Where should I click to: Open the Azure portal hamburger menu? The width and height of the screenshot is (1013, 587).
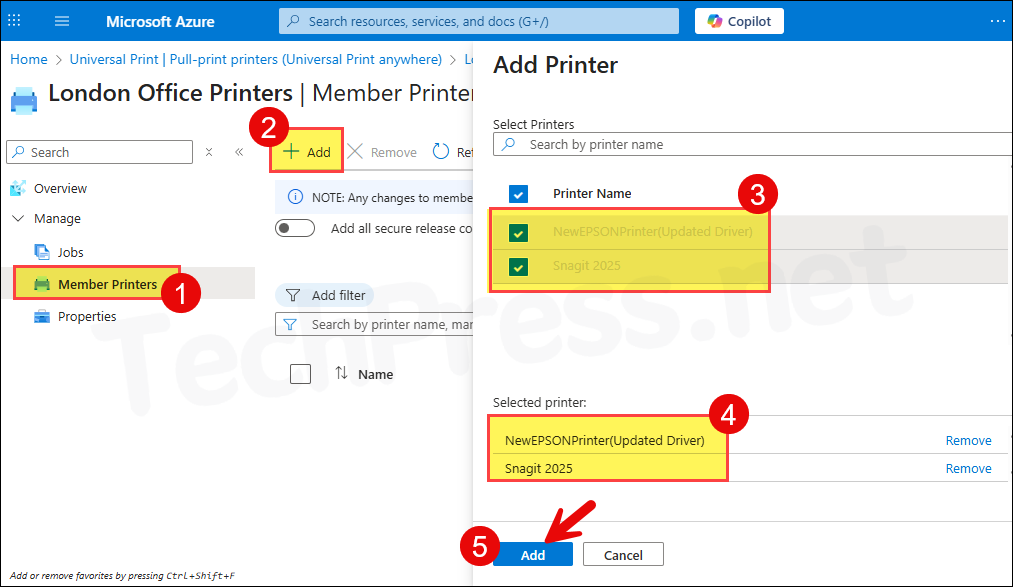tap(62, 21)
